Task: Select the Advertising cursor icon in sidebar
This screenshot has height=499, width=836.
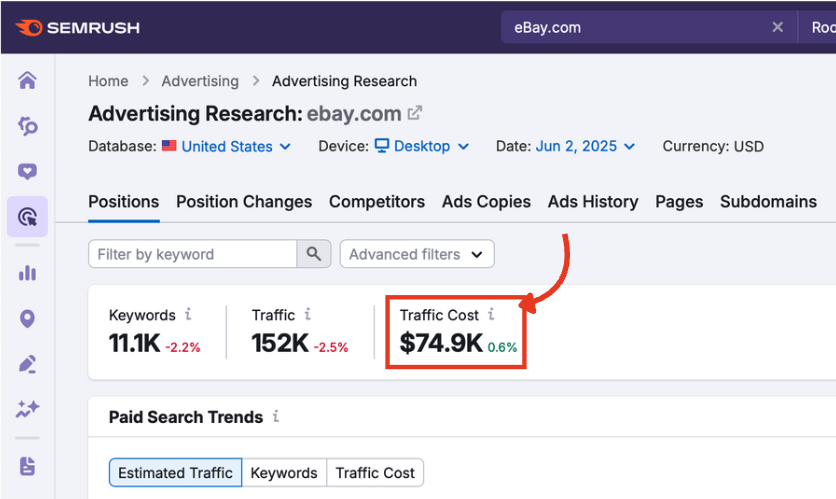Action: click(x=27, y=216)
